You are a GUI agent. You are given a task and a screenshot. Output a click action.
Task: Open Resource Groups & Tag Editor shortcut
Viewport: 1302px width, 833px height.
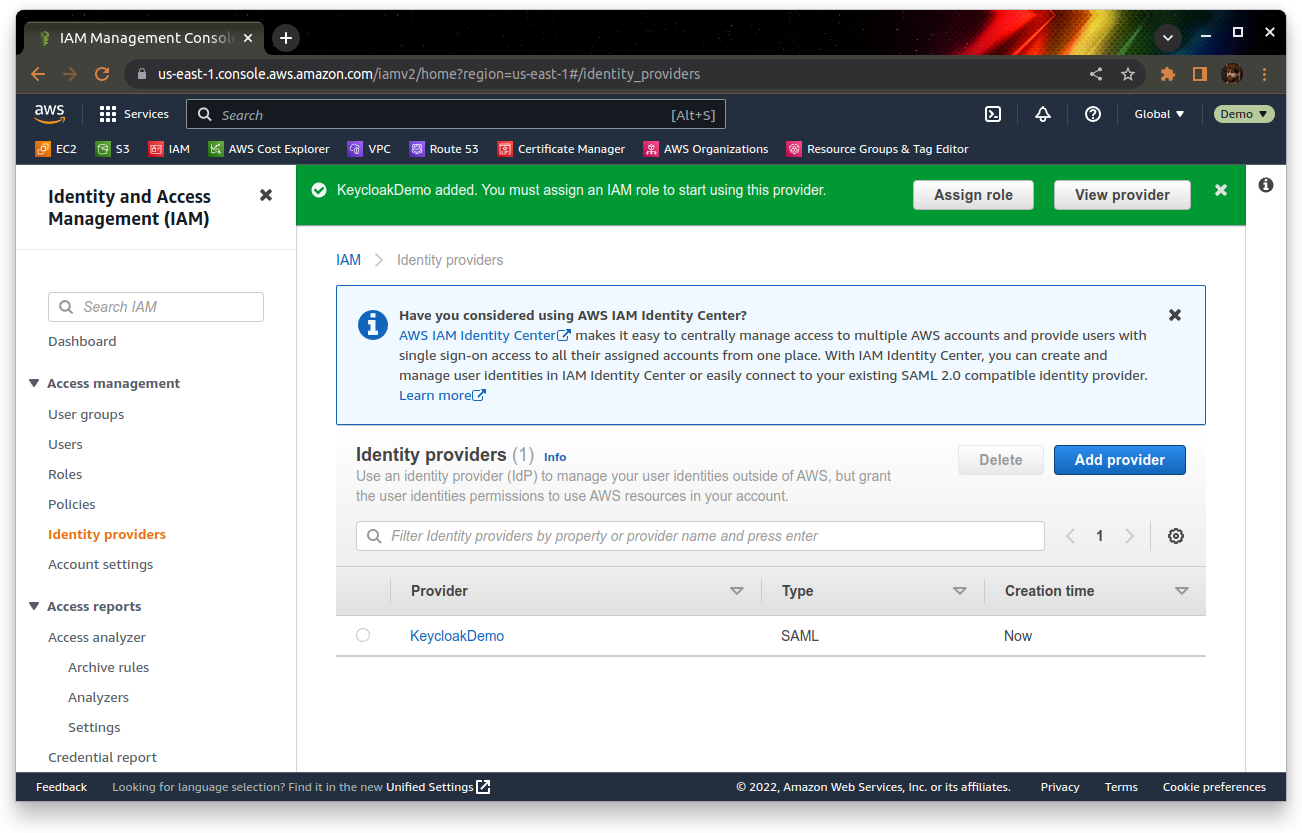coord(877,149)
